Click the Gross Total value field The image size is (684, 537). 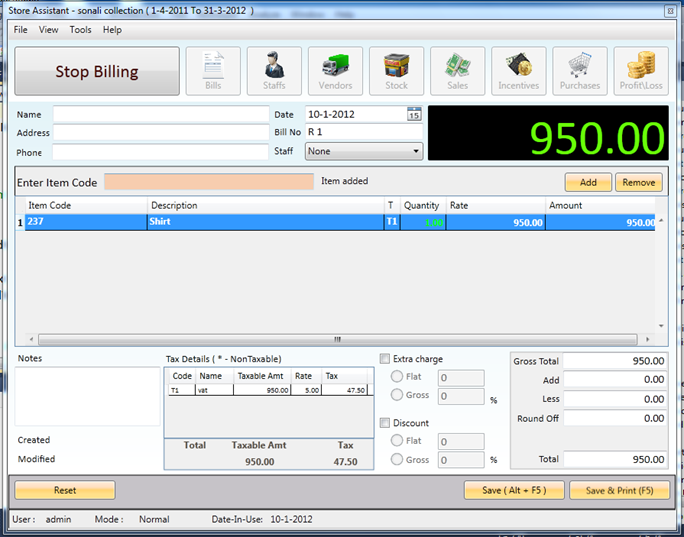click(x=615, y=361)
